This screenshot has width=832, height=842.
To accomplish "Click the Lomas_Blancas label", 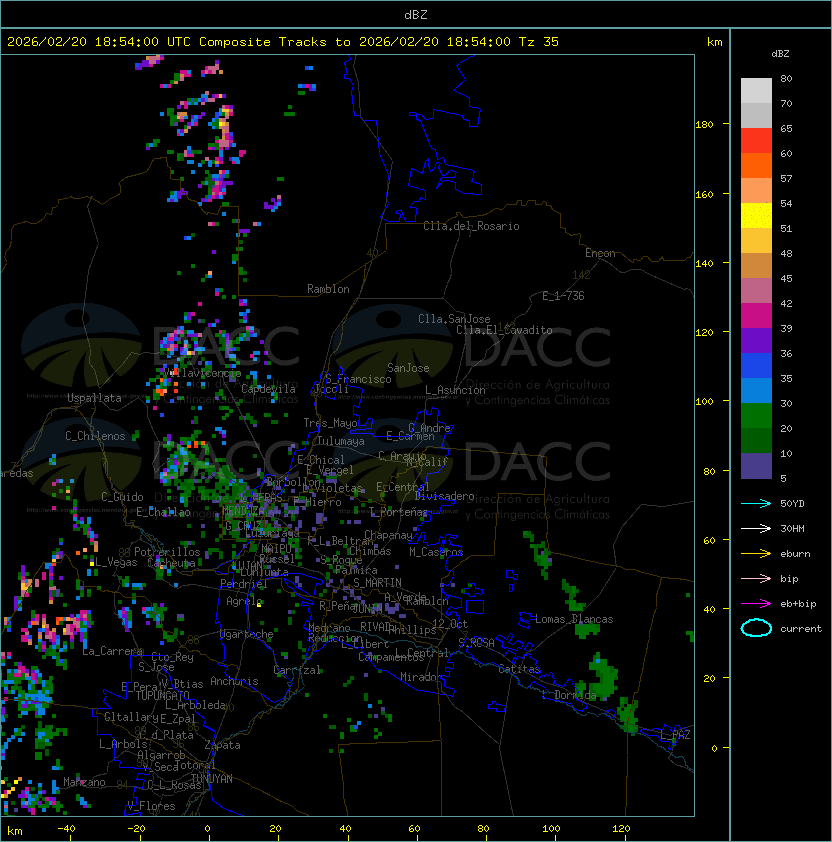I will (574, 619).
